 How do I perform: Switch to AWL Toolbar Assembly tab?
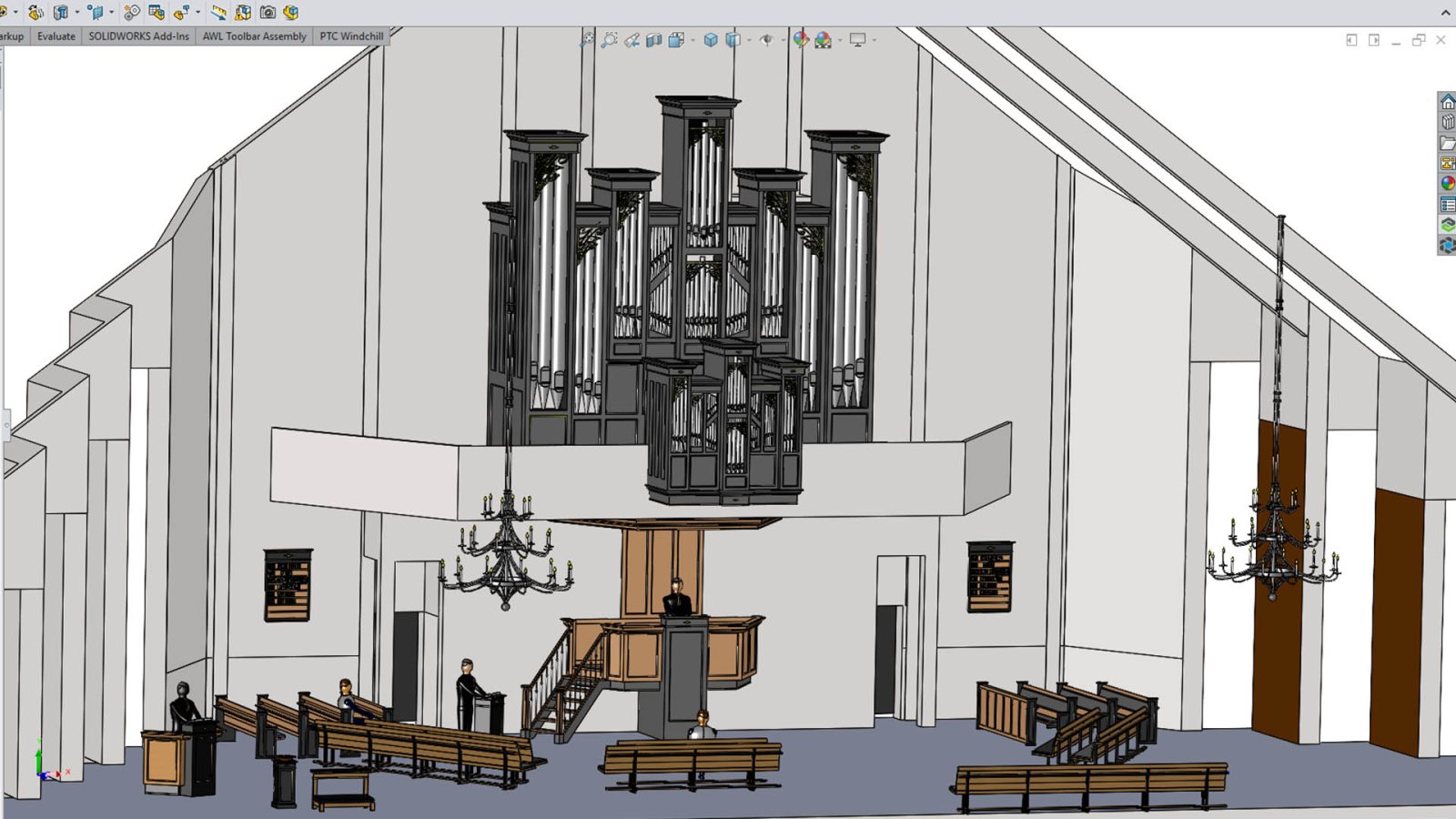[x=254, y=36]
